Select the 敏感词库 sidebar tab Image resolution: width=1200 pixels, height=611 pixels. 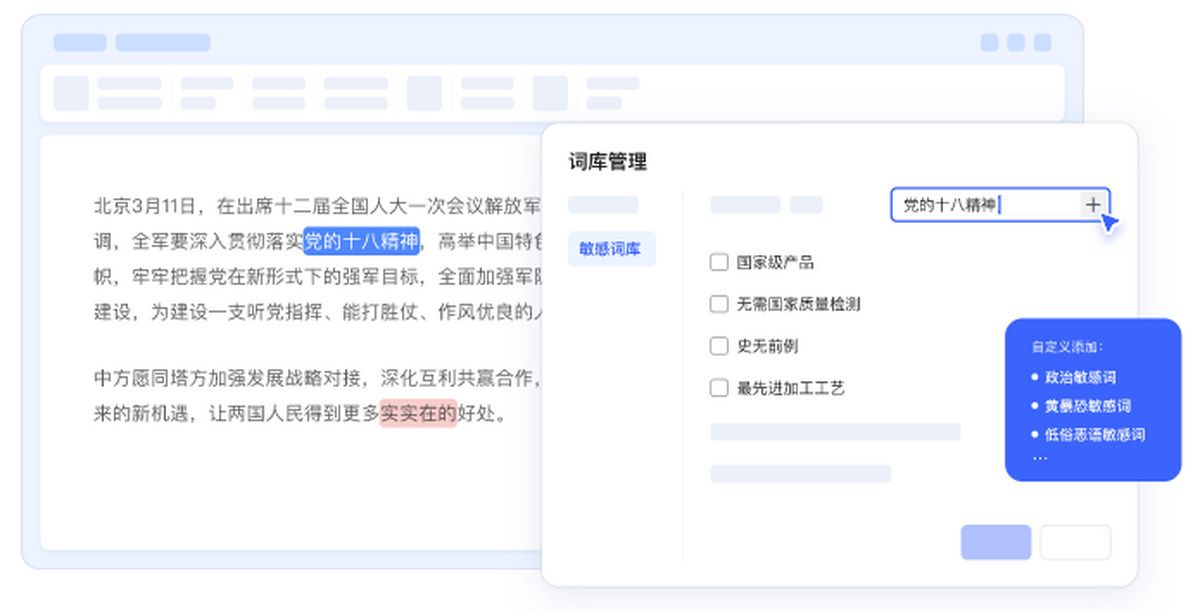pyautogui.click(x=611, y=248)
